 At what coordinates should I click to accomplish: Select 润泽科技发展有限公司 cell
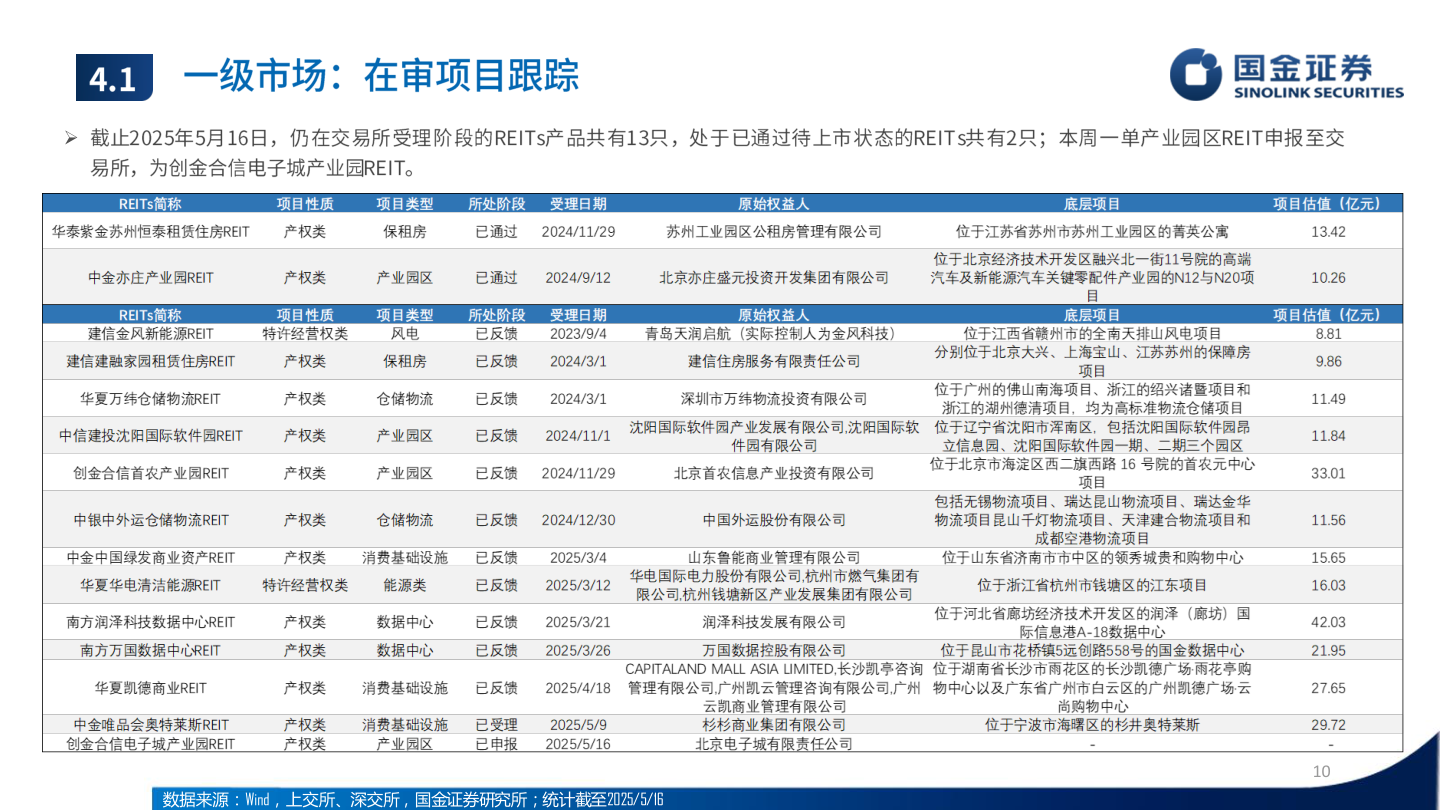coord(774,622)
